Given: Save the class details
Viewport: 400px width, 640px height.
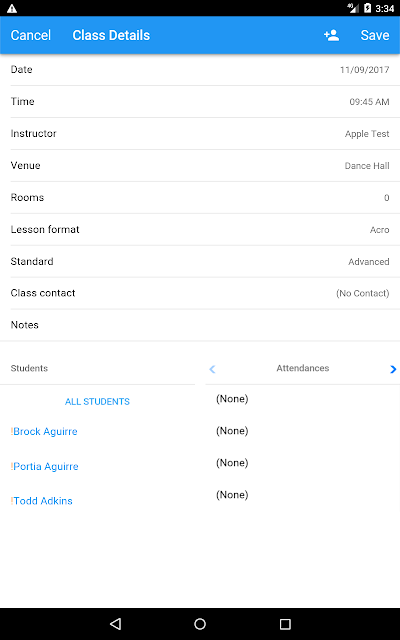Looking at the screenshot, I should click(375, 35).
